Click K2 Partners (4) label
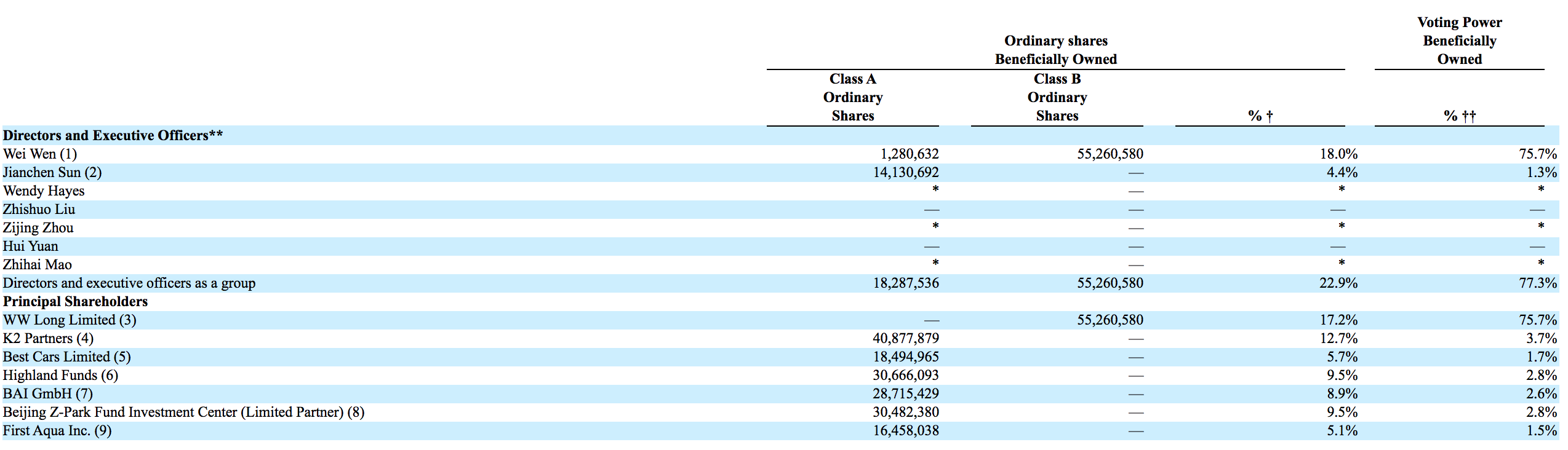The image size is (1568, 450). coord(49,339)
